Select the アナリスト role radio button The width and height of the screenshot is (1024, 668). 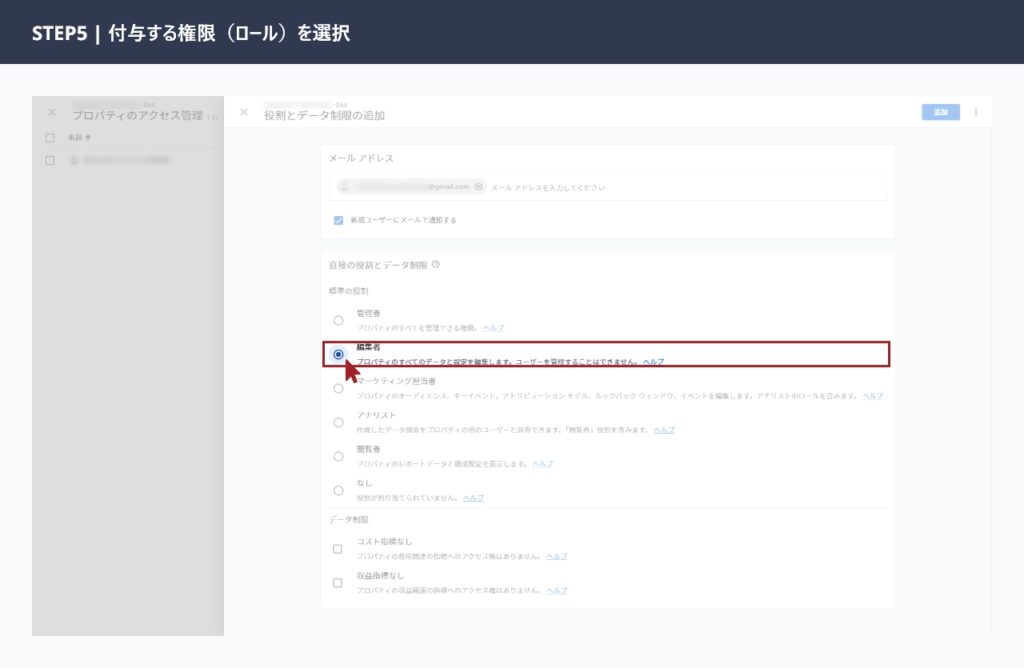coord(338,421)
